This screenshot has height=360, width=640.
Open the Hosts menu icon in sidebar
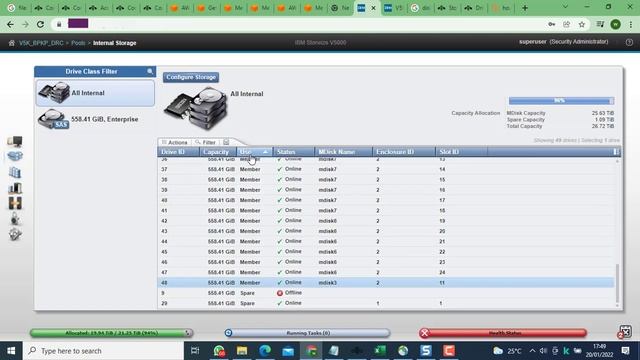(x=15, y=188)
